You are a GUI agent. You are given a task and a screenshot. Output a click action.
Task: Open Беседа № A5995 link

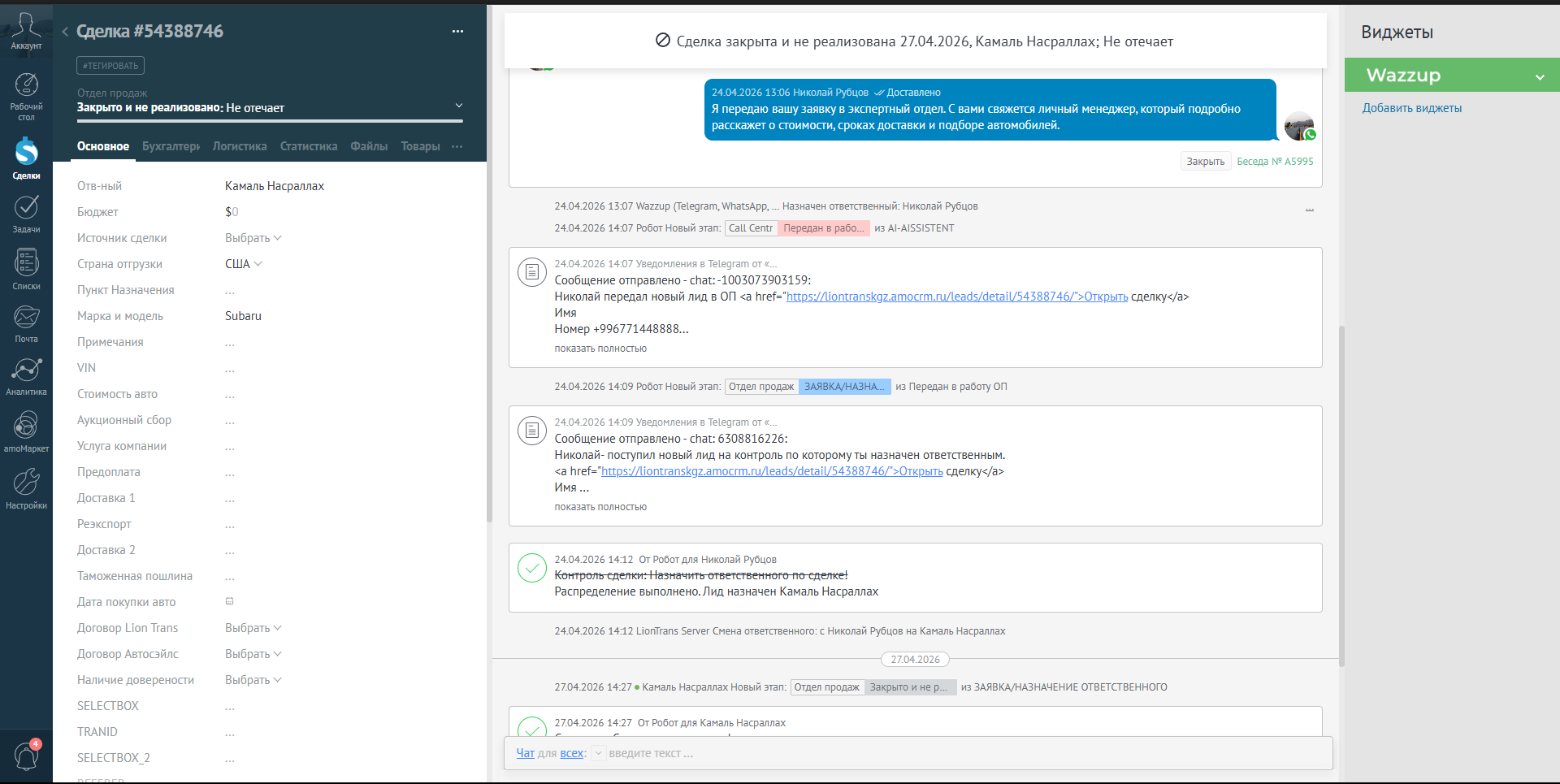[x=1275, y=162]
